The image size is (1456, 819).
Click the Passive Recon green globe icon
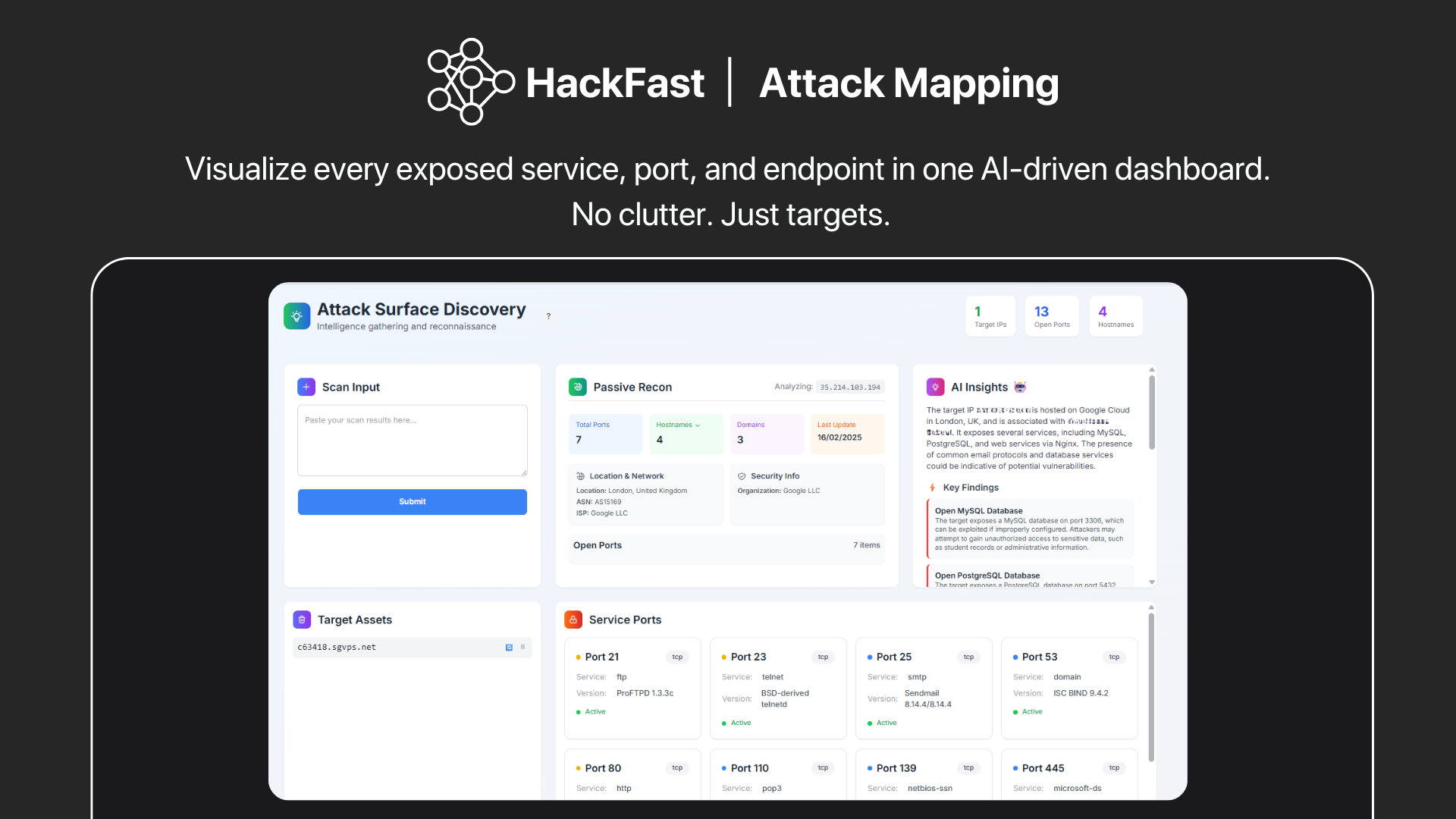(x=578, y=387)
